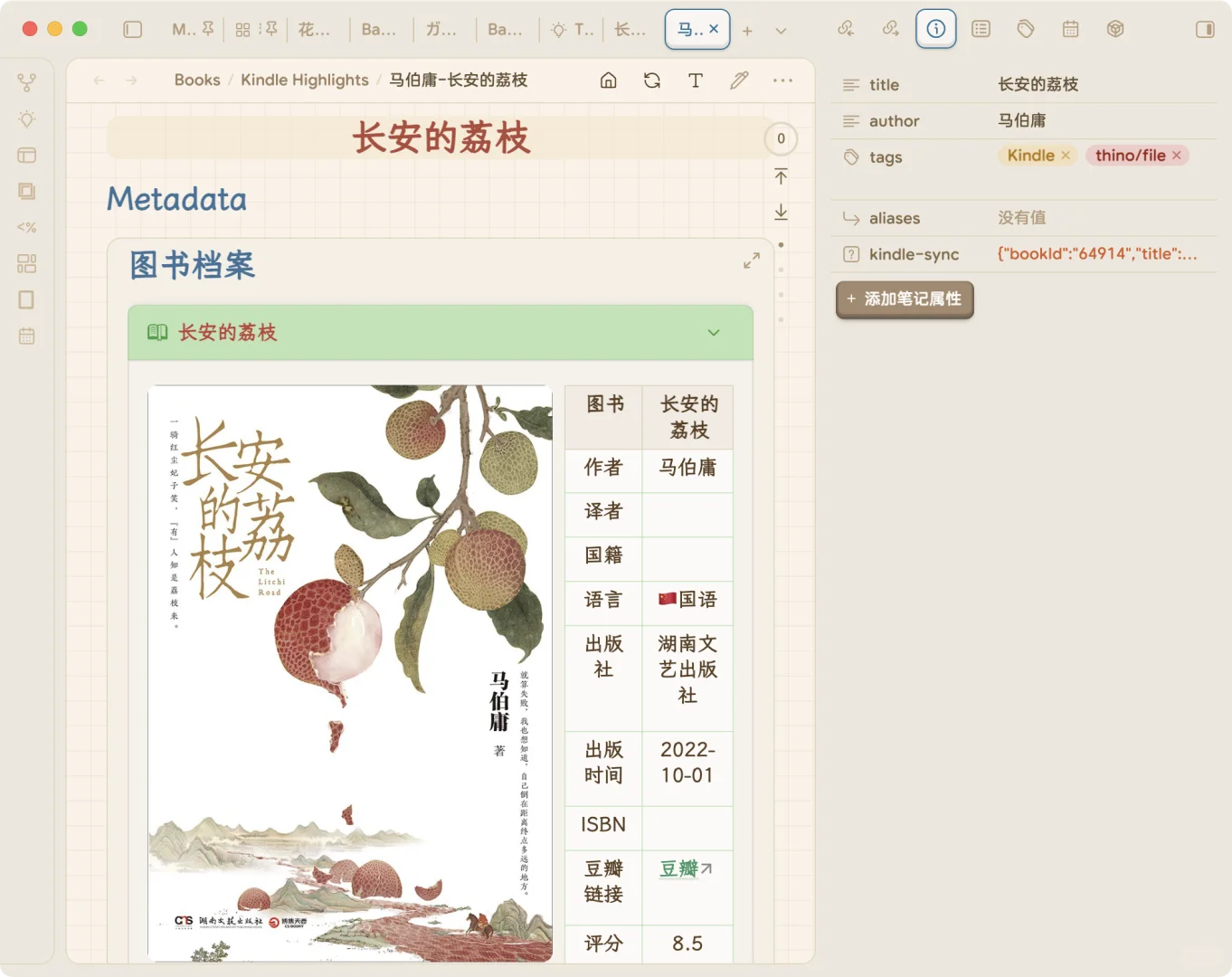Open the outline panel icon

[x=981, y=29]
